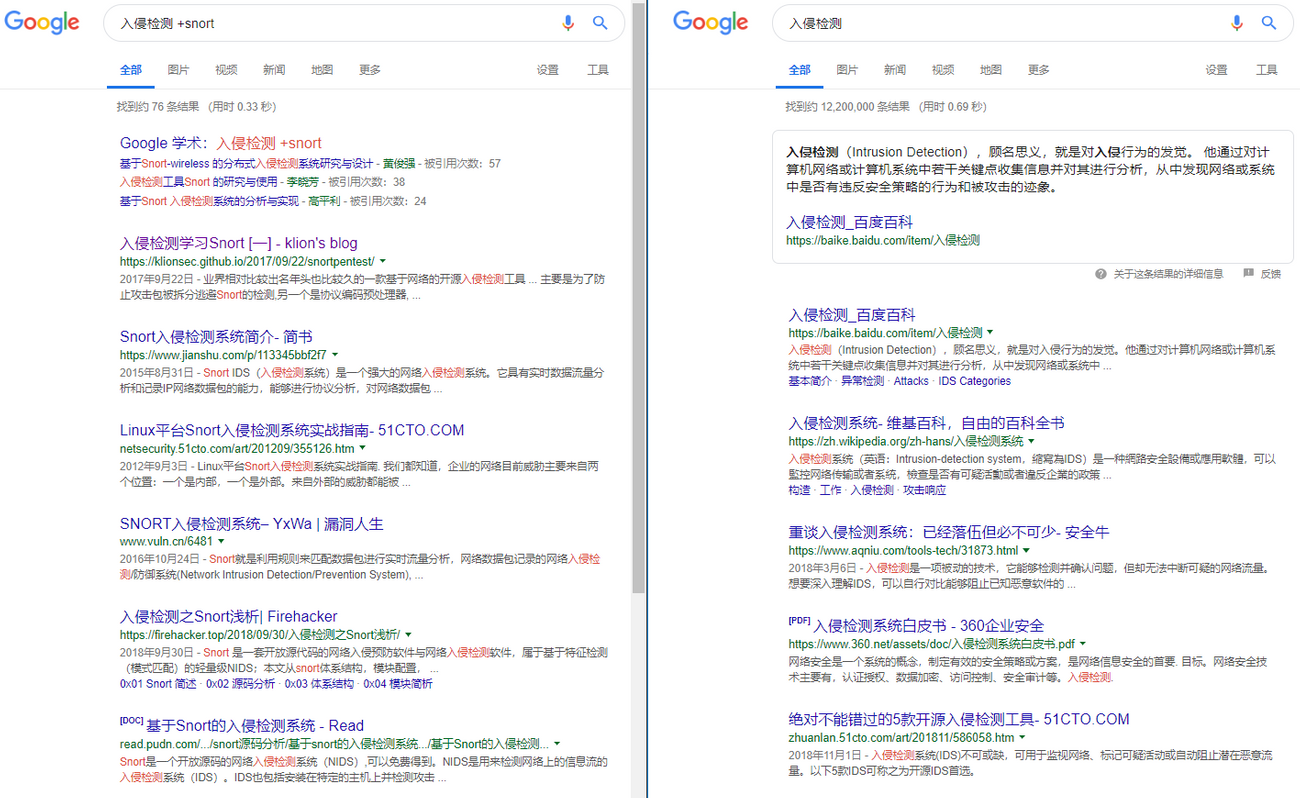1300x798 pixels.
Task: Start voice search in right window
Action: pyautogui.click(x=1236, y=23)
